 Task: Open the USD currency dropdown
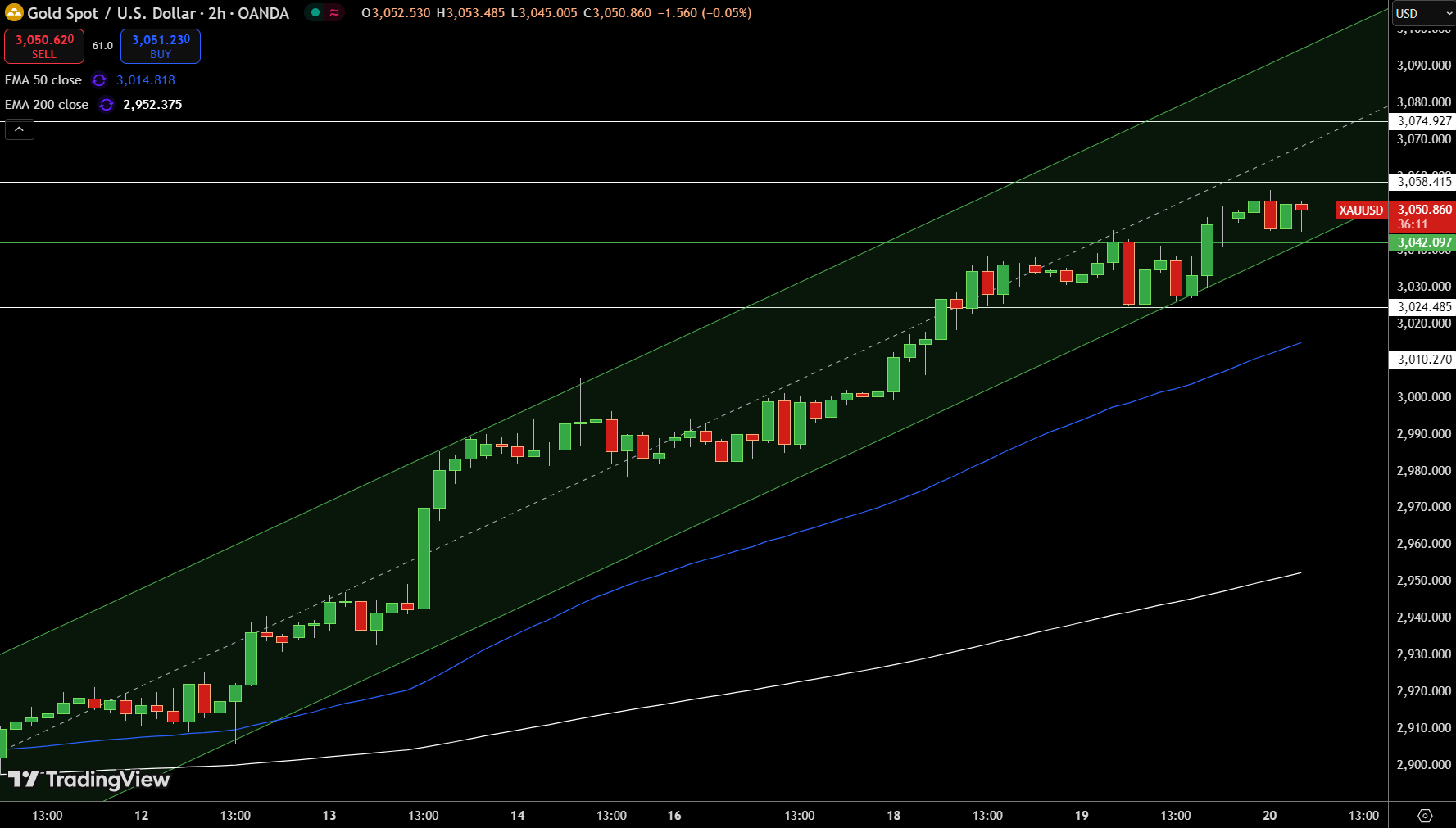click(1423, 13)
